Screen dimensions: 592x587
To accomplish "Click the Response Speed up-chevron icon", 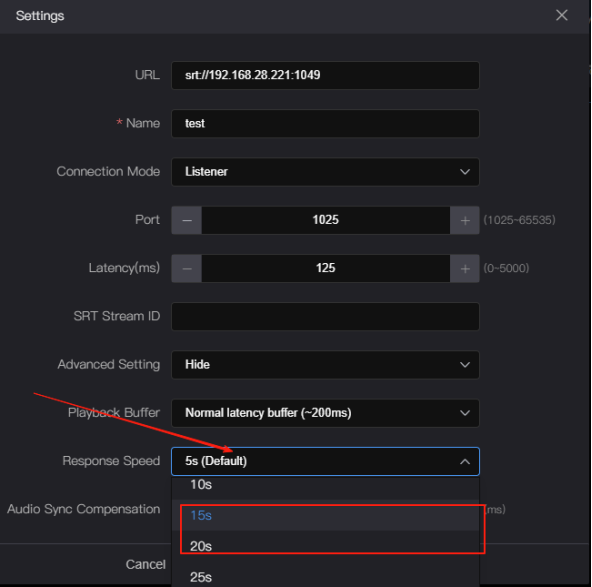I will 465,461.
